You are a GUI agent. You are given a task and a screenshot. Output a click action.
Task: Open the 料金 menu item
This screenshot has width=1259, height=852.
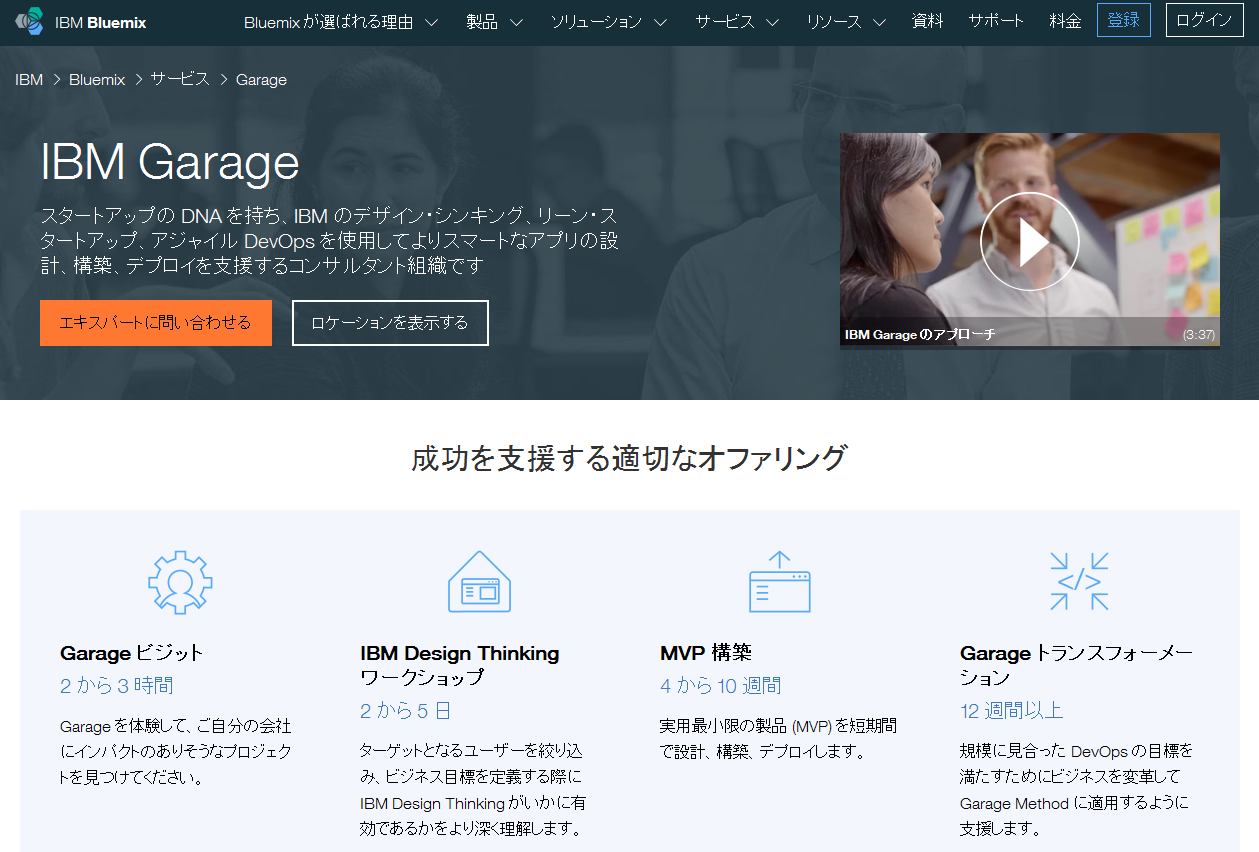click(1065, 21)
